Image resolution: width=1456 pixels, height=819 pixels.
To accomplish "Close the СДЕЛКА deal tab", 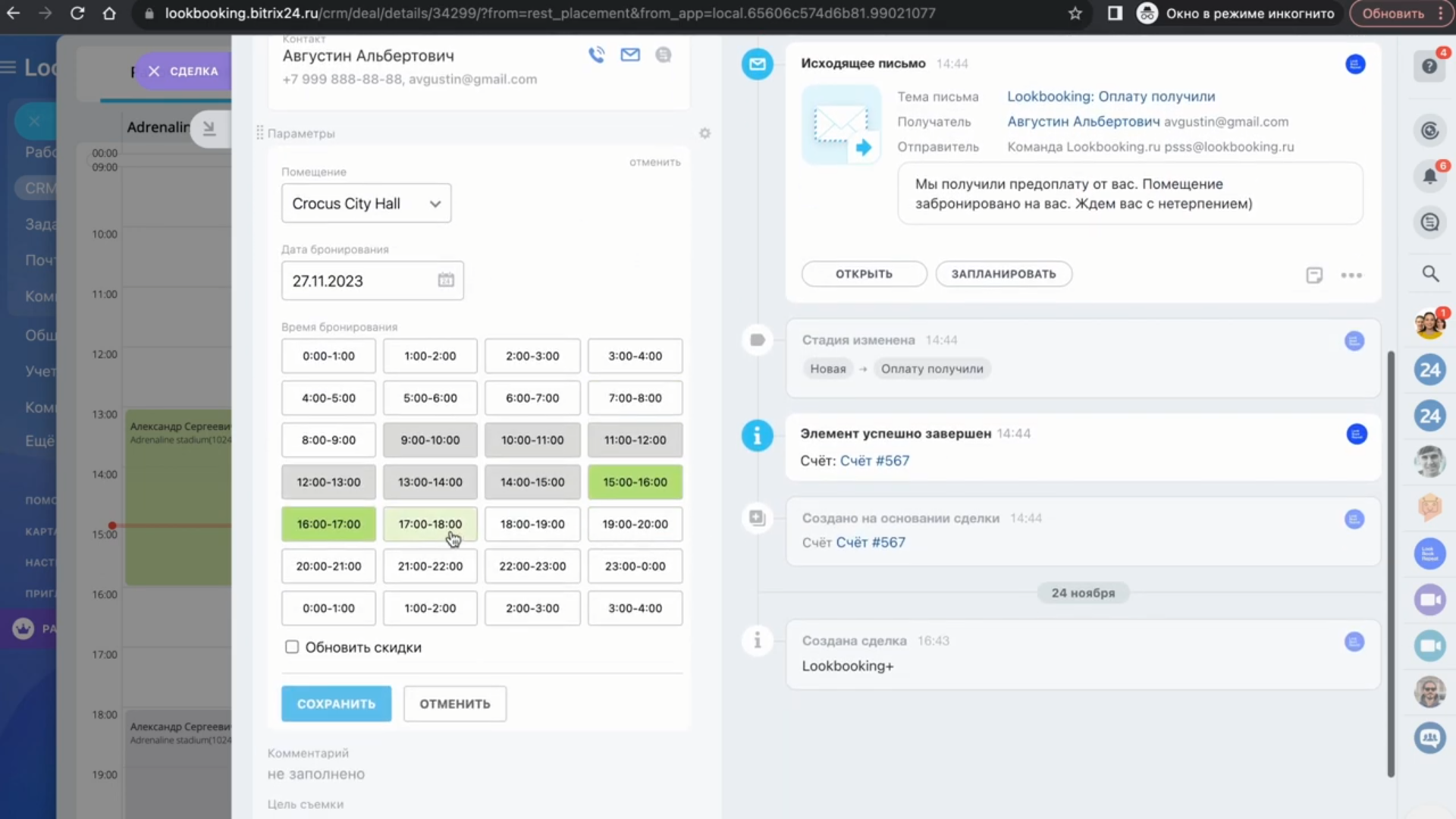I will (x=154, y=71).
